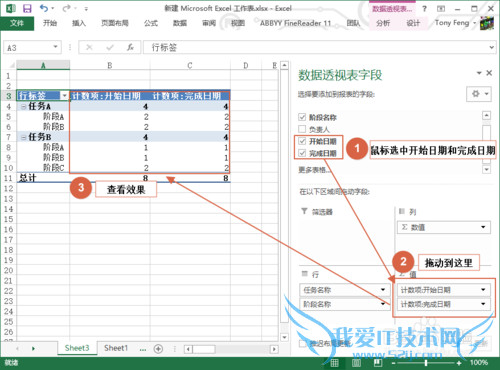
Task: Open the 插入 ribbon tab
Action: click(79, 23)
